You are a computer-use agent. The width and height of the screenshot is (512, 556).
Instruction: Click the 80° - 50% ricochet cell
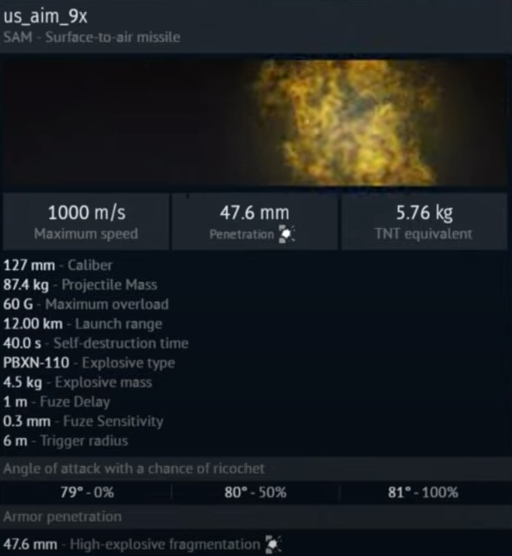pos(255,492)
